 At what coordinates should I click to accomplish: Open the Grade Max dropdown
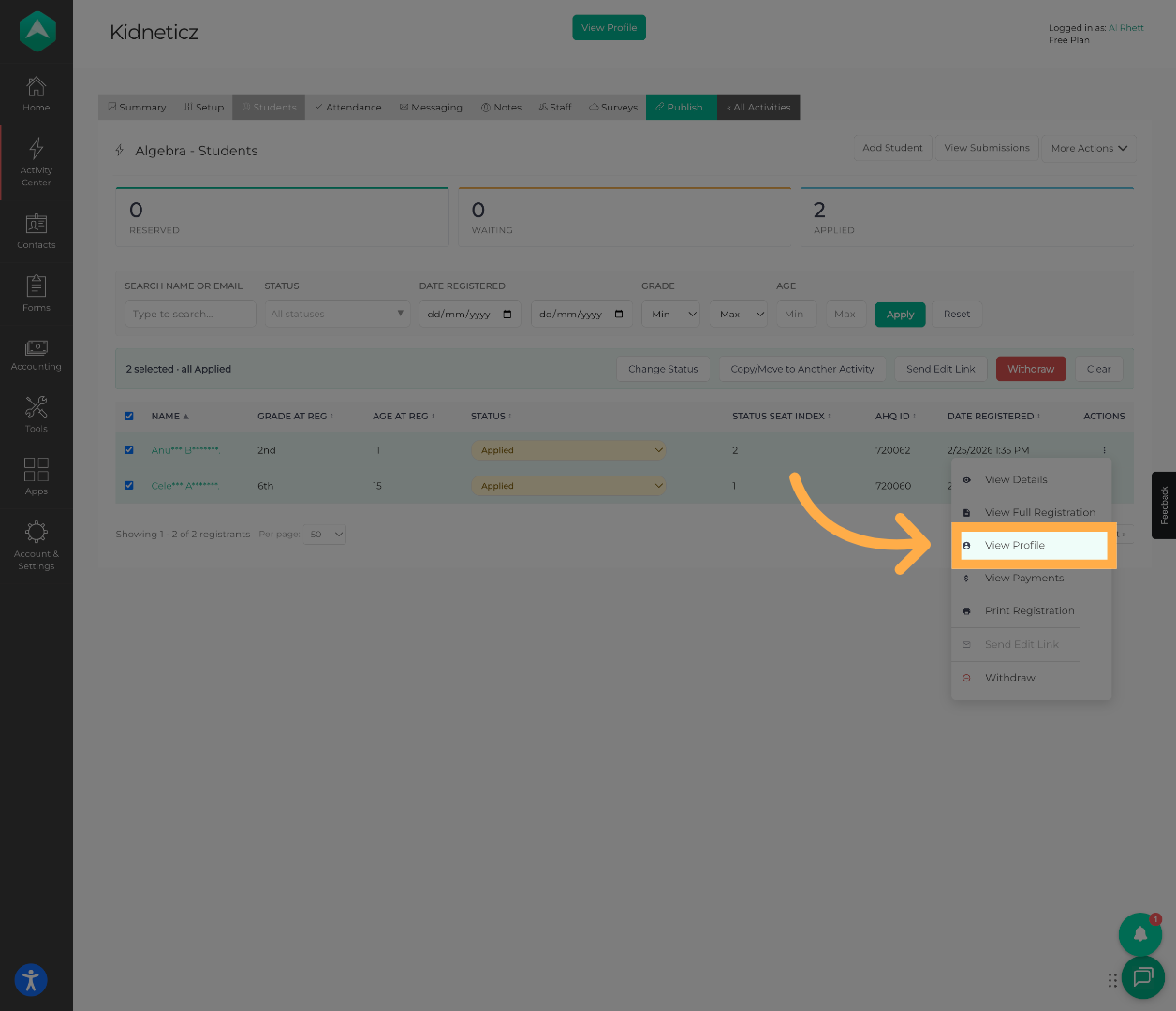[738, 314]
